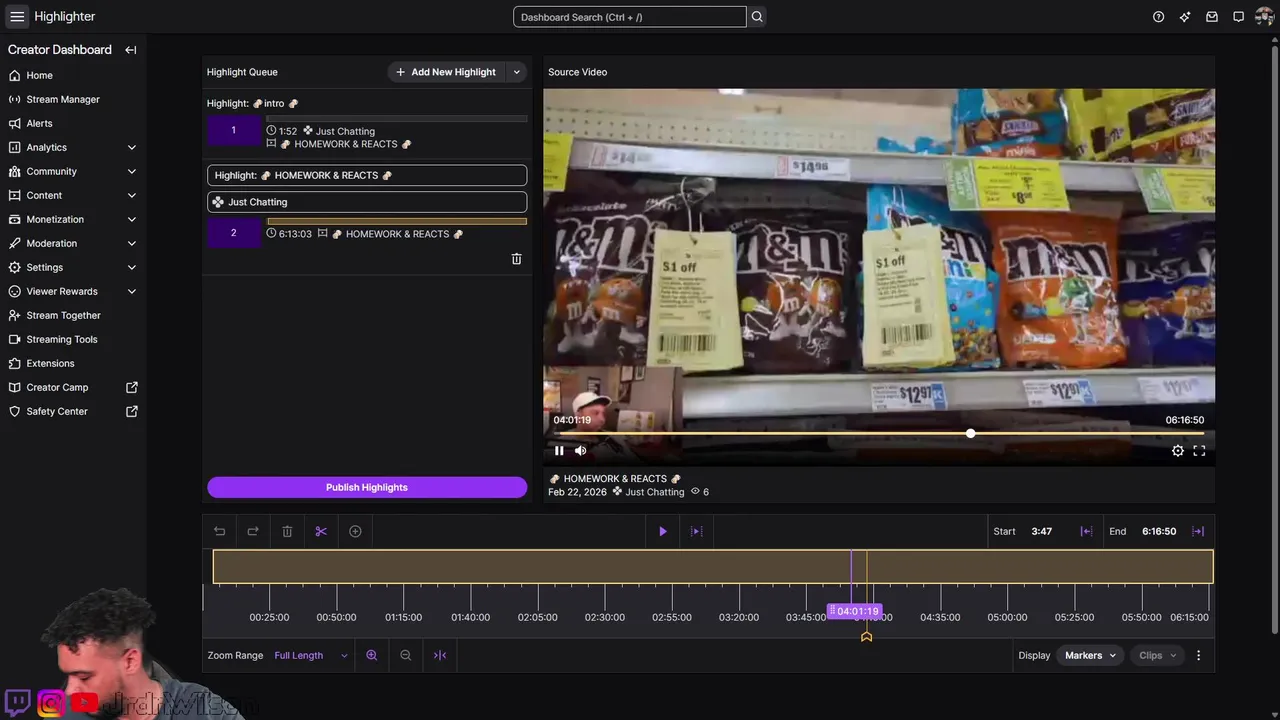
Task: Open Clips display dropdown
Action: coord(1157,656)
